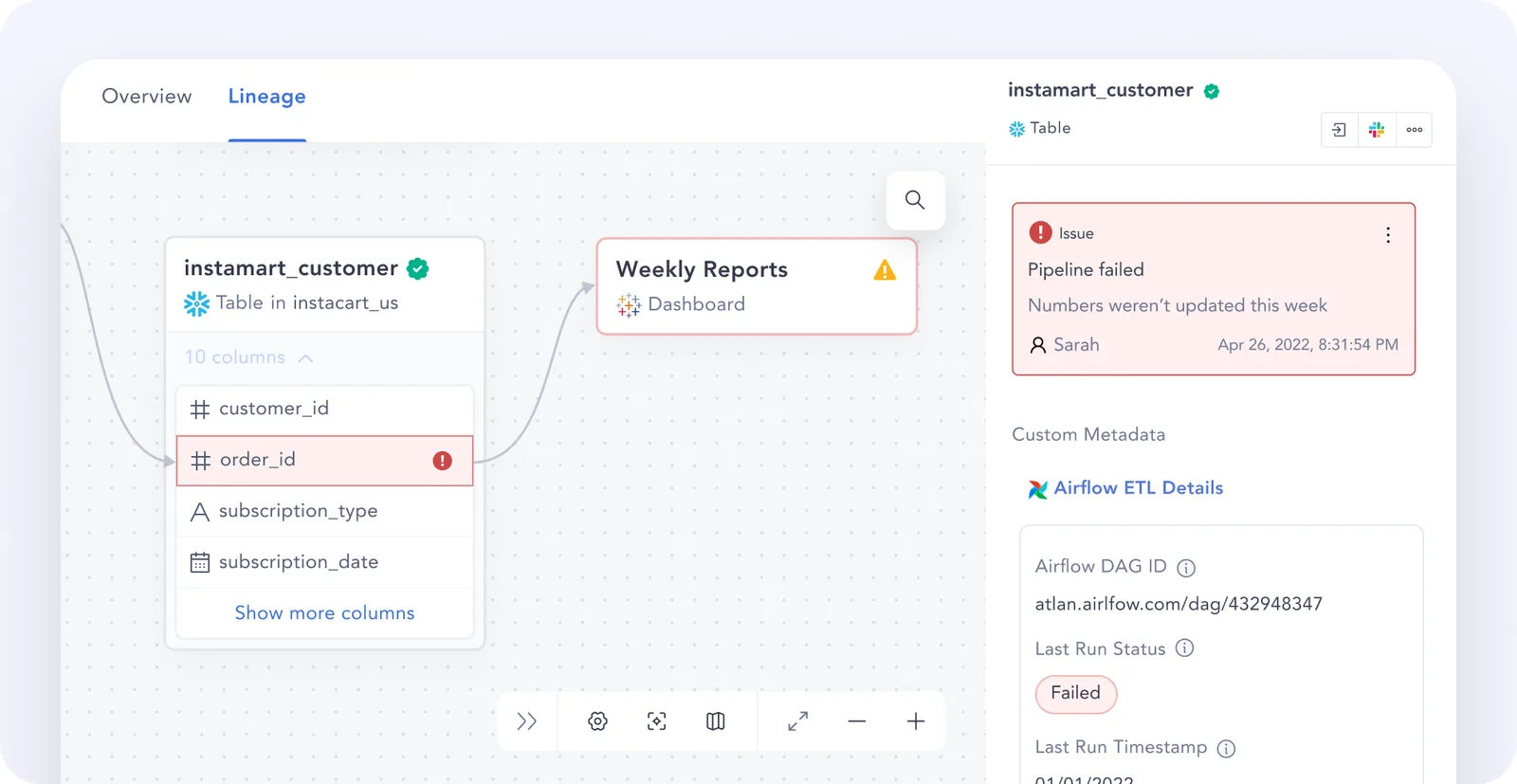
Task: Click user Sarah in the Issue card
Action: [x=1065, y=345]
